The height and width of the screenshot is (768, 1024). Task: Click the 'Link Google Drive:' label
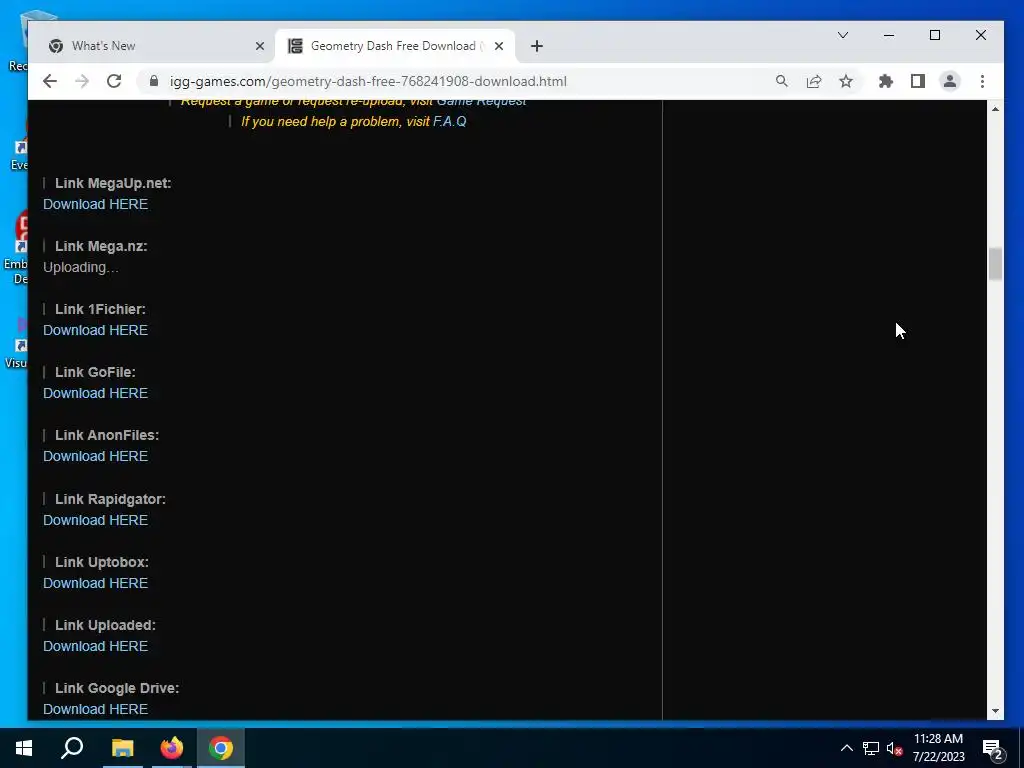point(117,688)
